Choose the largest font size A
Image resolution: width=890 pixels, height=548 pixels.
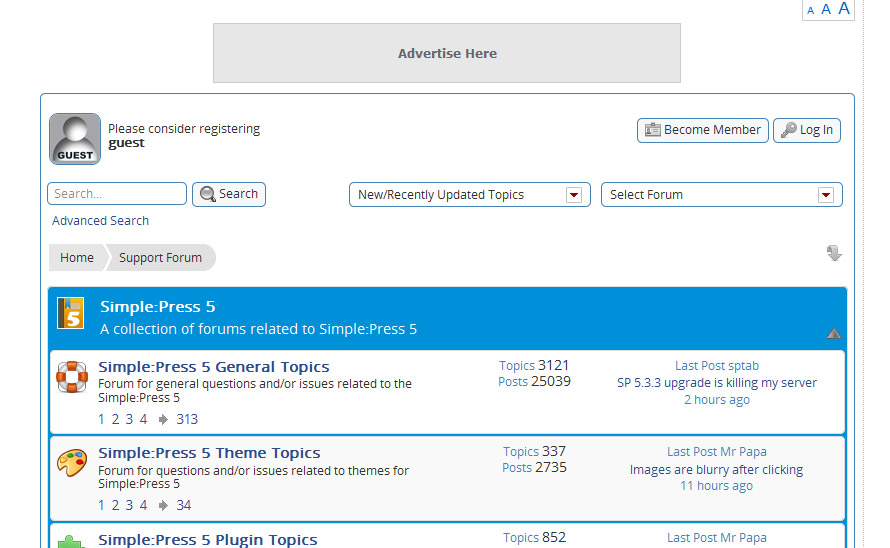tap(844, 9)
